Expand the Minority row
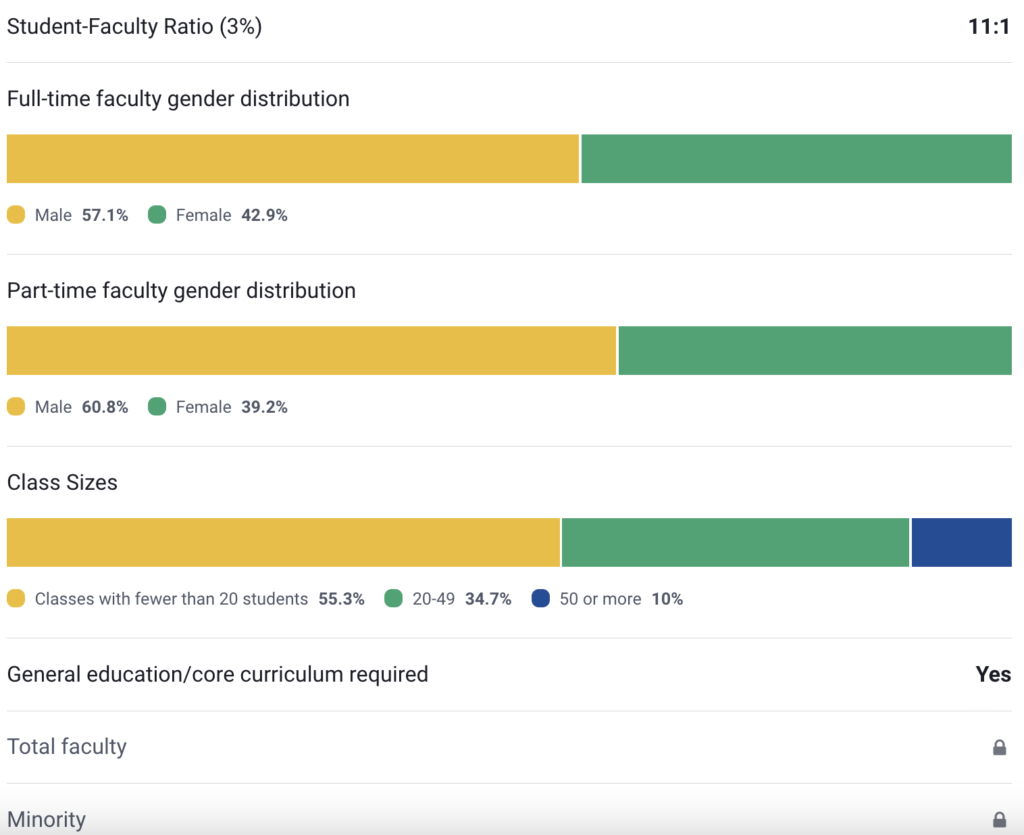The image size is (1024, 835). coord(47,819)
